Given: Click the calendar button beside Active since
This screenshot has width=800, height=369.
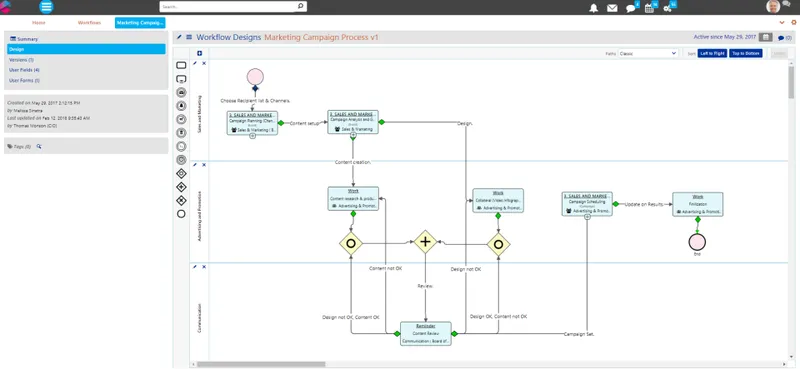Looking at the screenshot, I should click(765, 37).
